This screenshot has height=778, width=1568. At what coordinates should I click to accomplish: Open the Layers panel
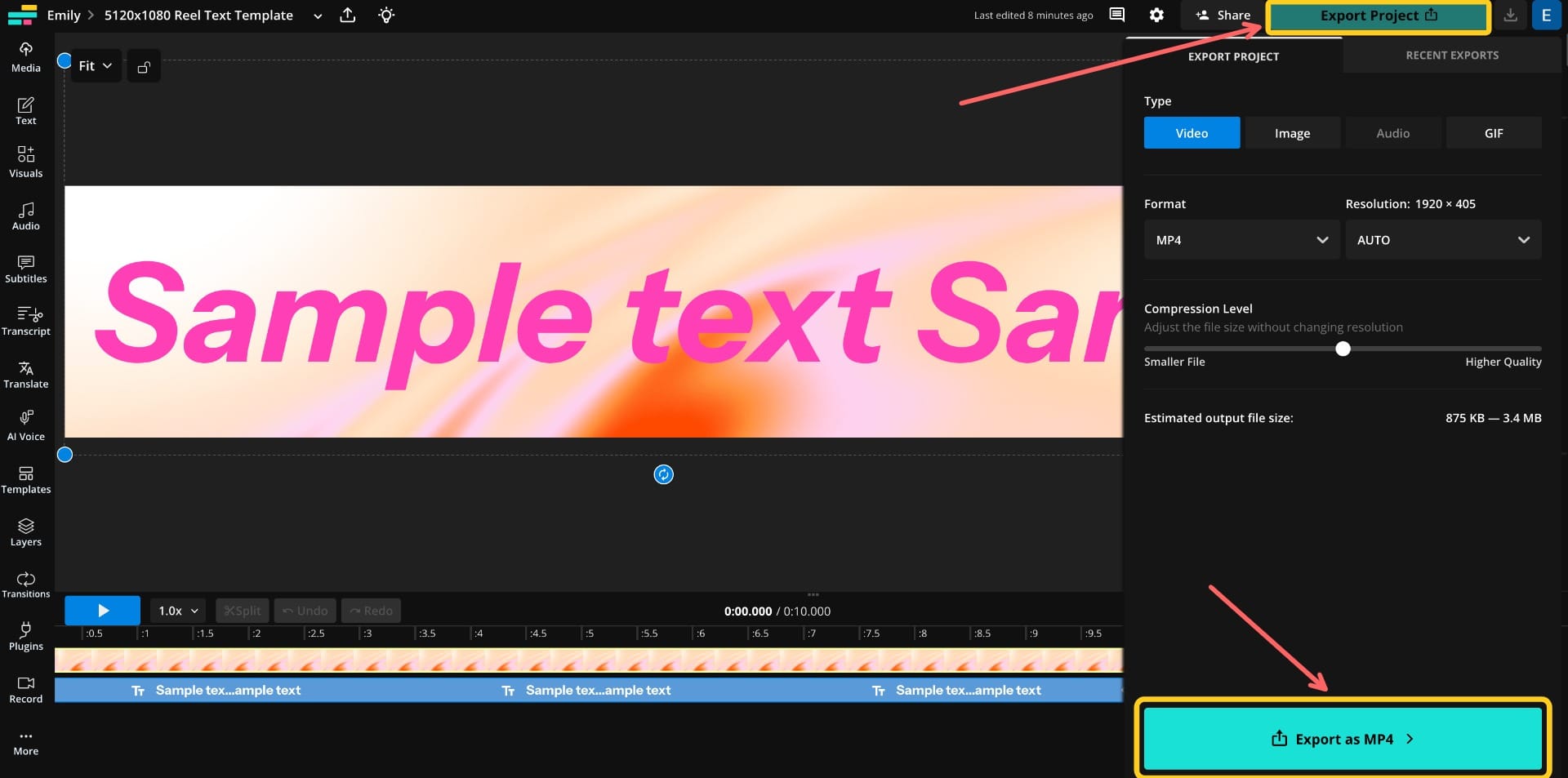pos(25,531)
